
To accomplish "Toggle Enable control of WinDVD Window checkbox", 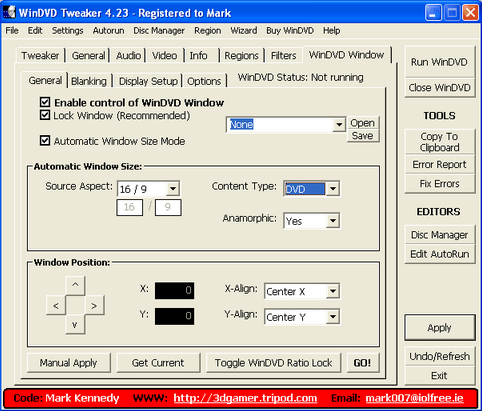I will point(45,102).
